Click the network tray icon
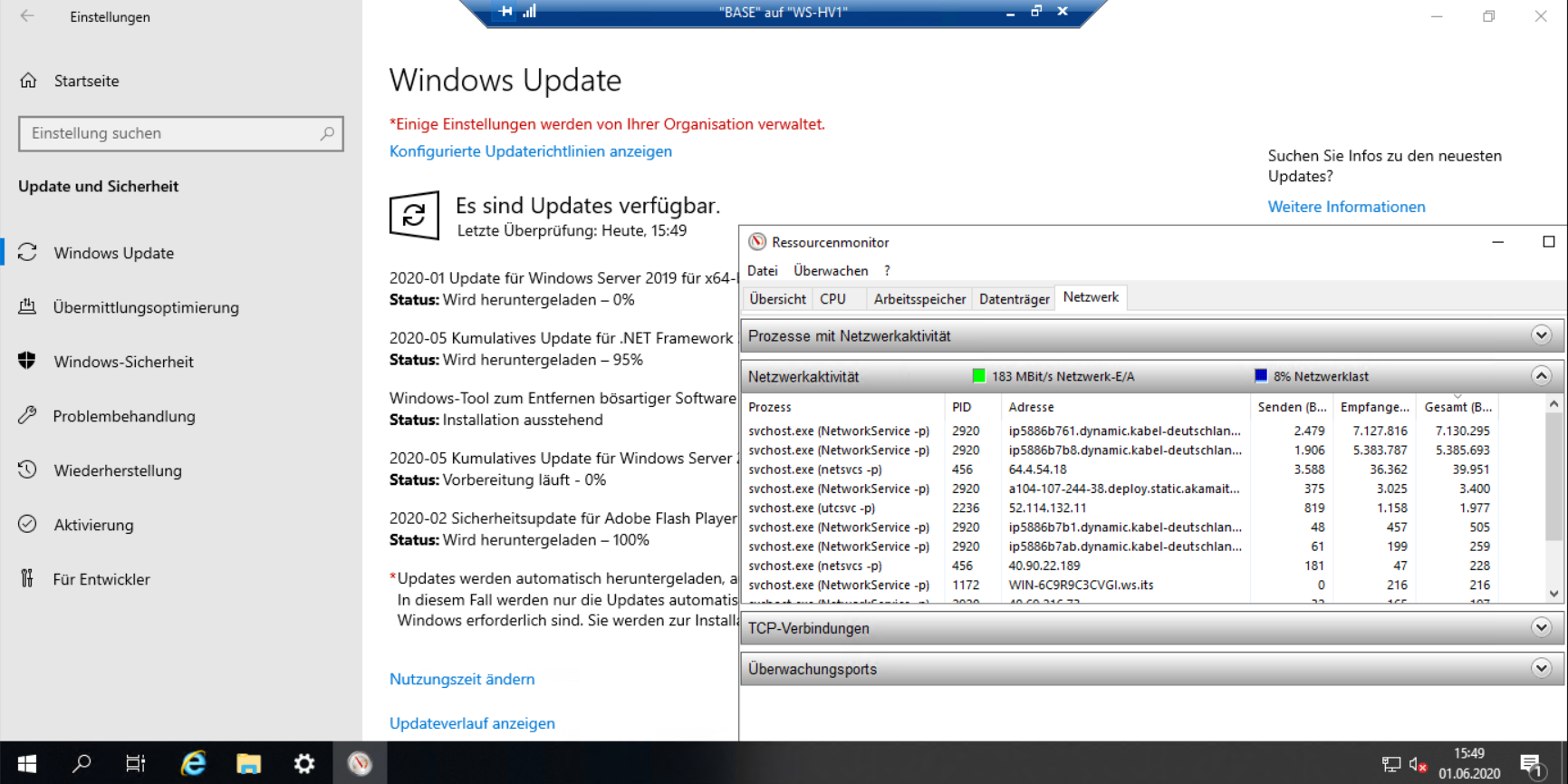This screenshot has height=784, width=1568. 1391,764
